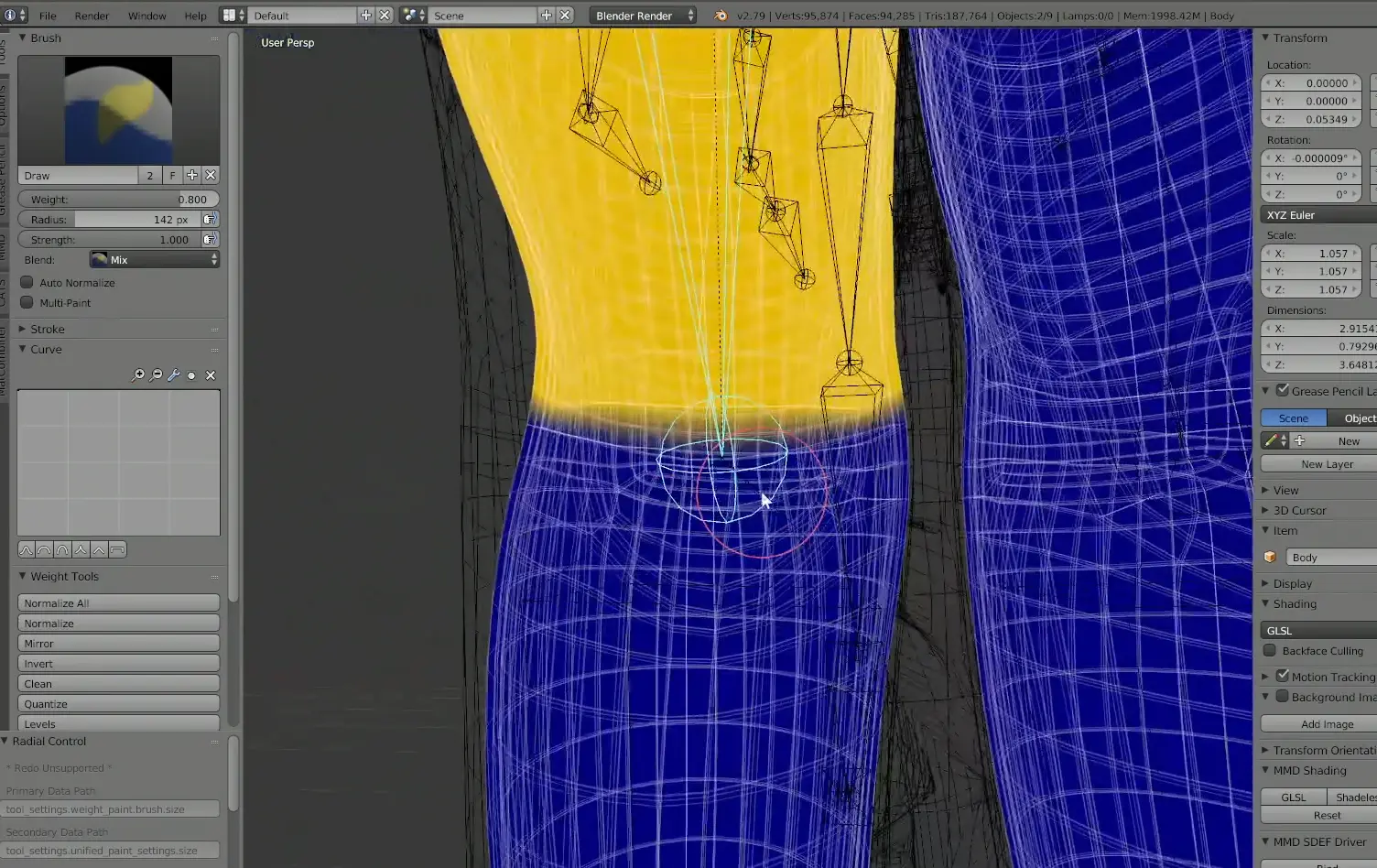Enable Auto Normalize option
1377x868 pixels.
27,283
